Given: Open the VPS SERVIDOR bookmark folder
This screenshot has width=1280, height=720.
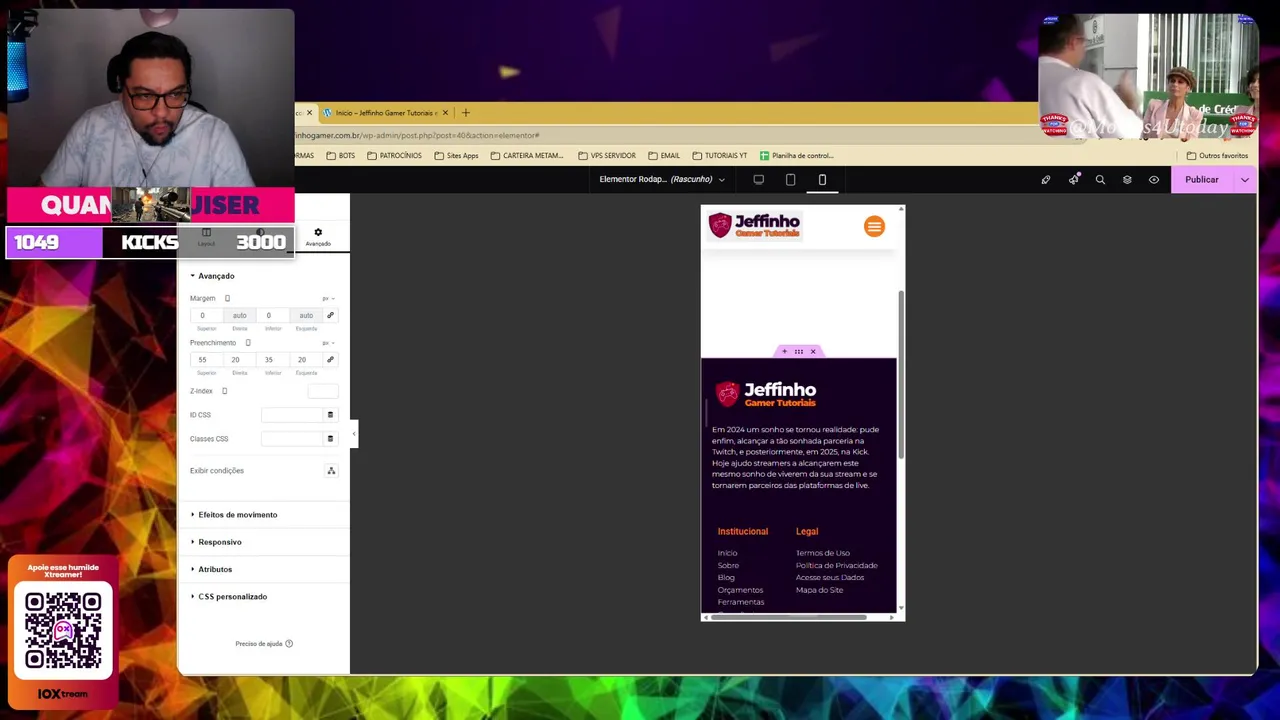Looking at the screenshot, I should click(607, 156).
